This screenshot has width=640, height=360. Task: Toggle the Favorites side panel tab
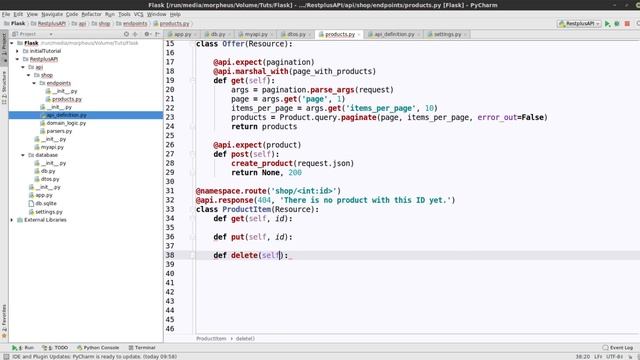point(4,322)
